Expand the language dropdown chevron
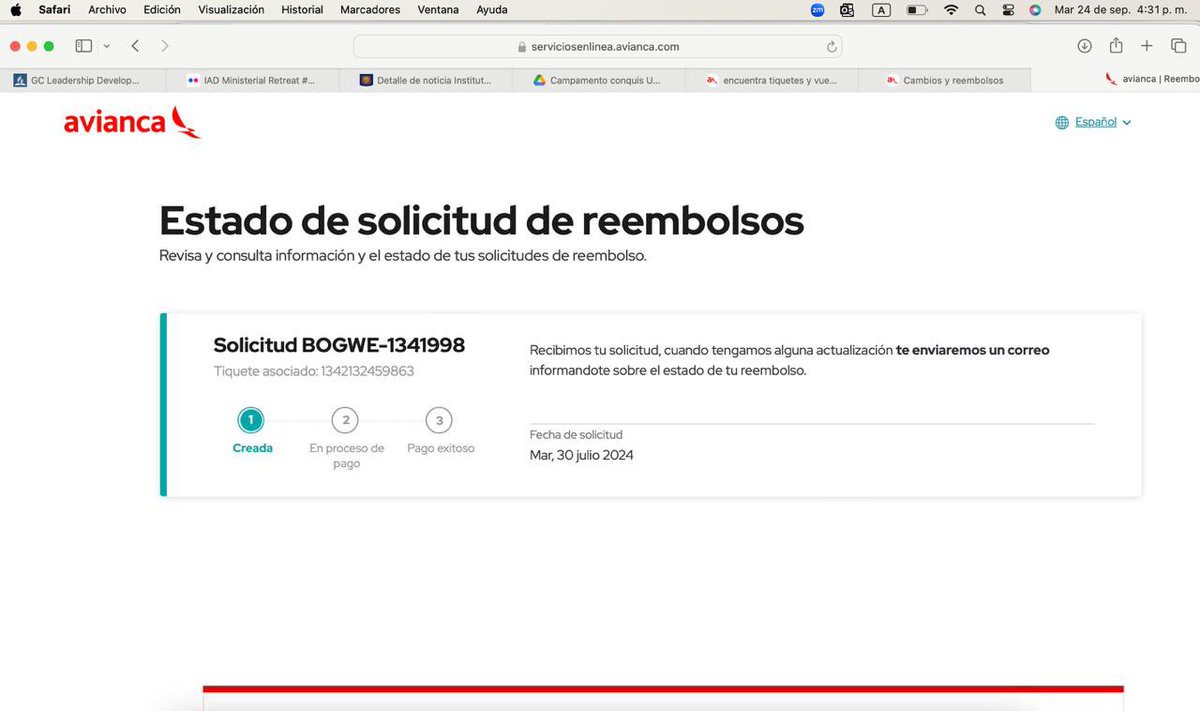Viewport: 1200px width, 711px height. [x=1127, y=123]
